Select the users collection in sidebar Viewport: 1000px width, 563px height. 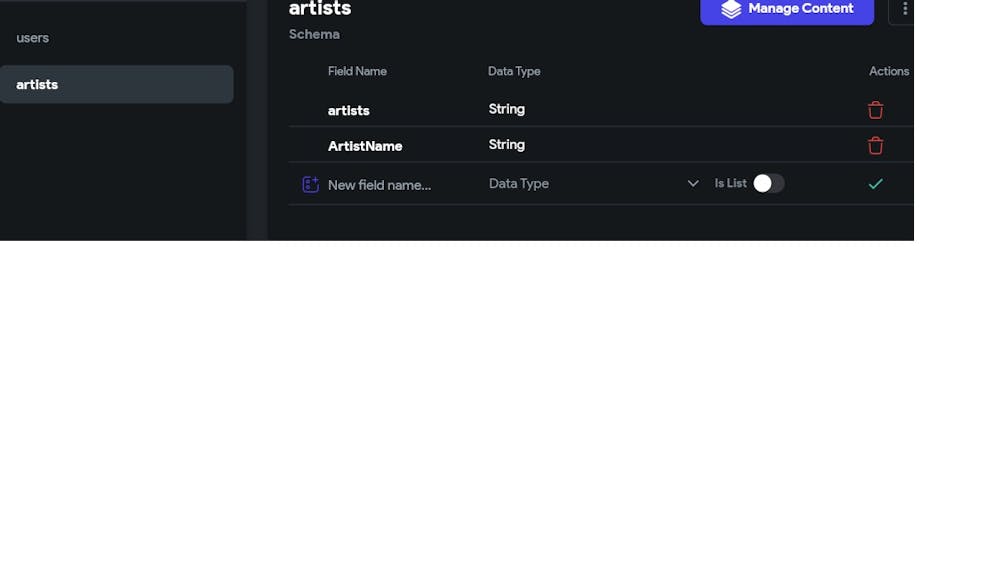click(33, 38)
